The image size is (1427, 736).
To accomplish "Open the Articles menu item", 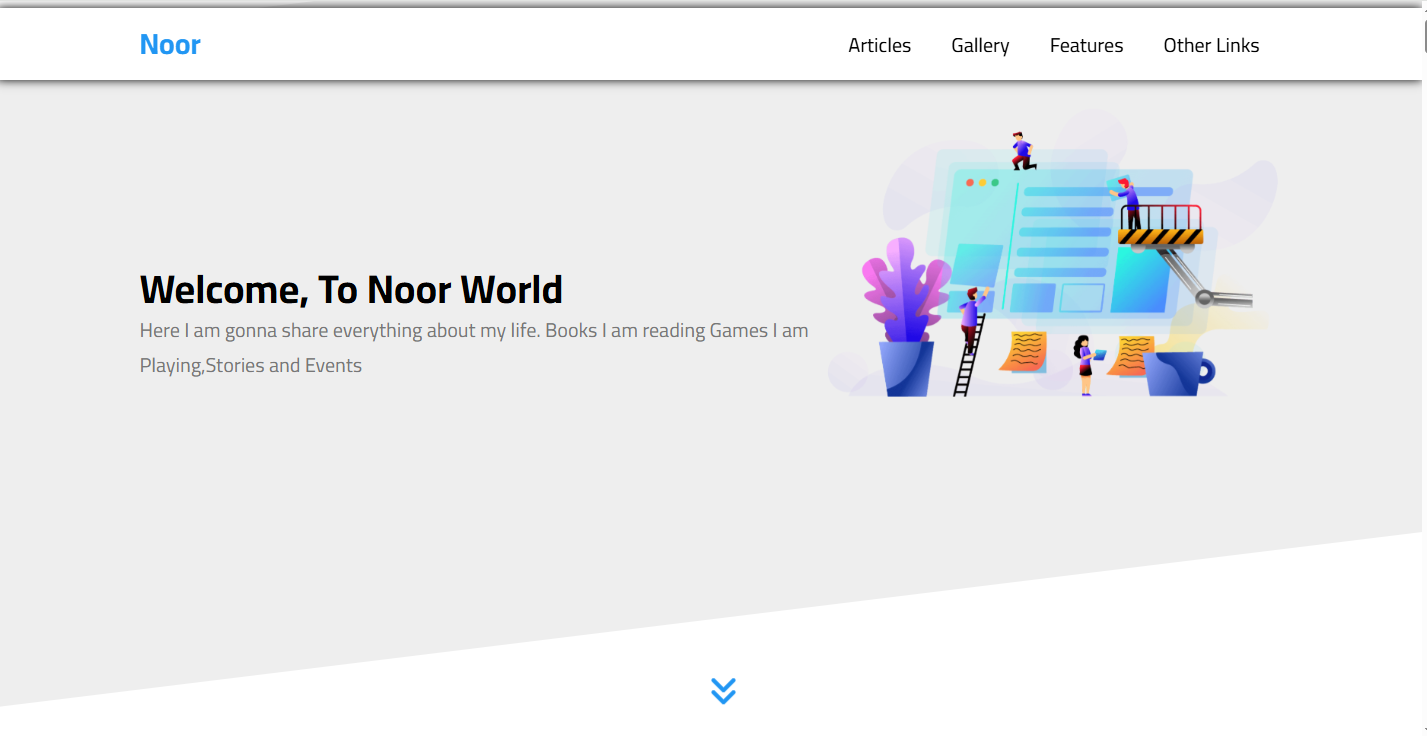I will pos(879,46).
